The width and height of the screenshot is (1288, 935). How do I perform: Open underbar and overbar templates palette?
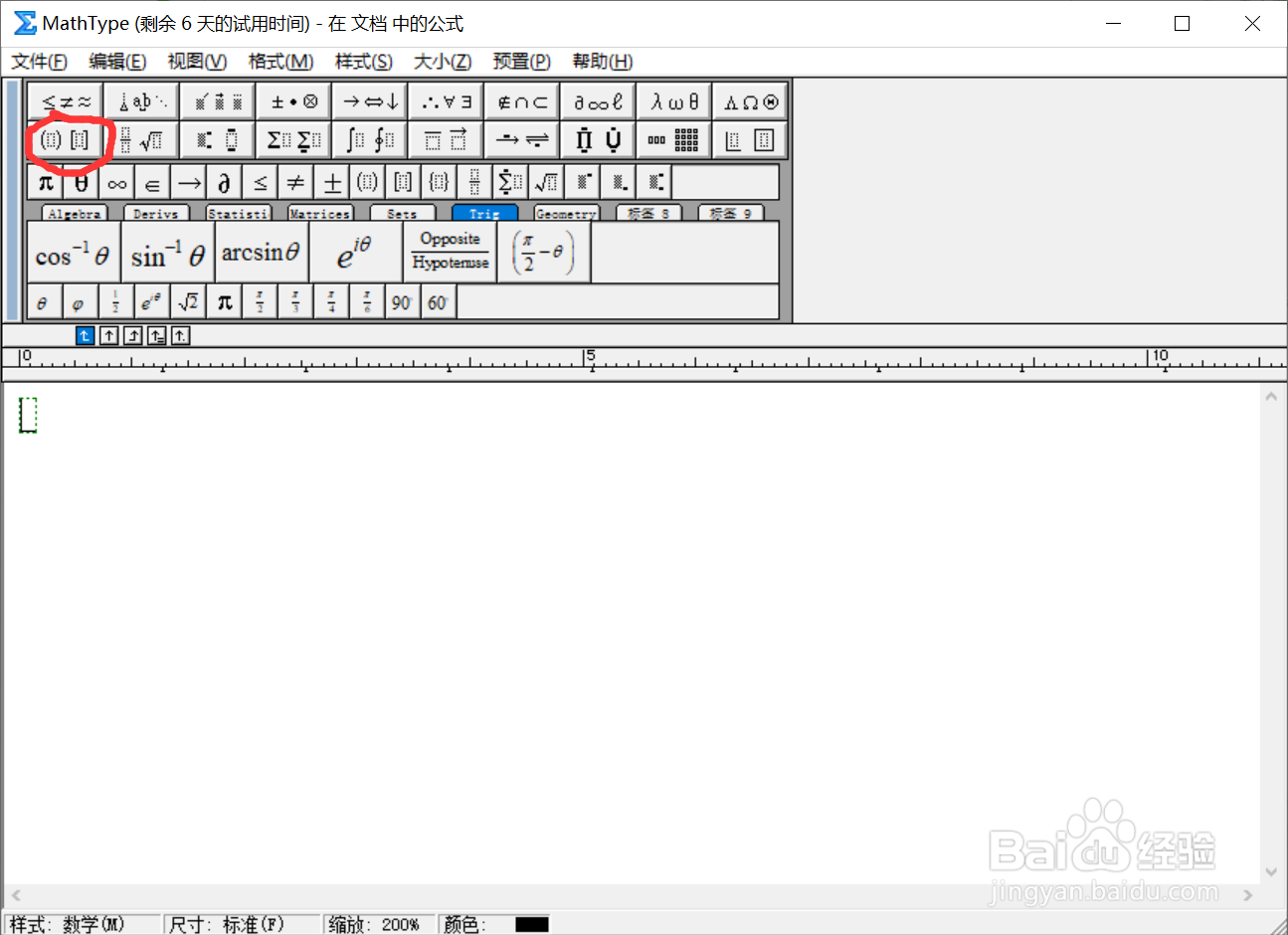click(x=446, y=140)
